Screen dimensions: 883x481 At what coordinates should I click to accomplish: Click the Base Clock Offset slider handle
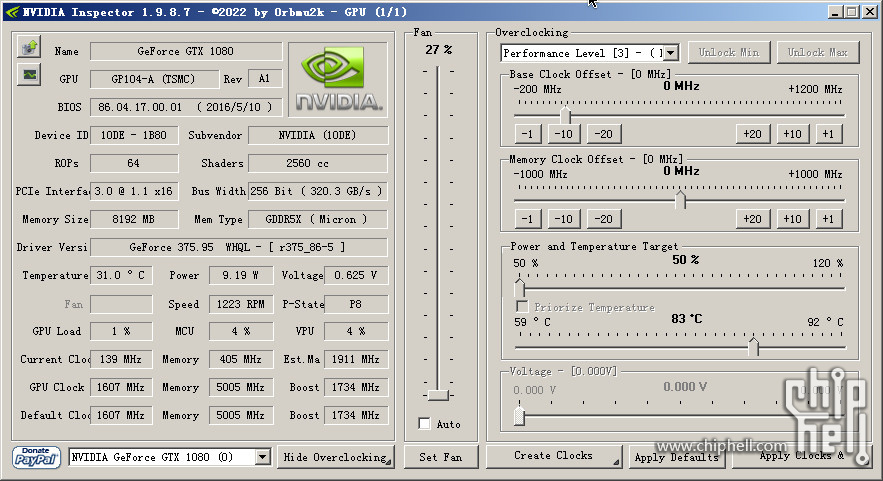click(x=566, y=115)
